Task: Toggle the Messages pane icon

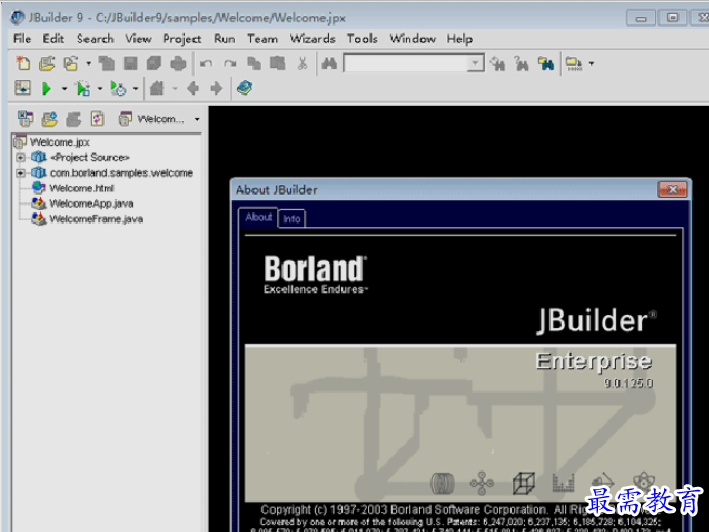Action: tap(23, 88)
